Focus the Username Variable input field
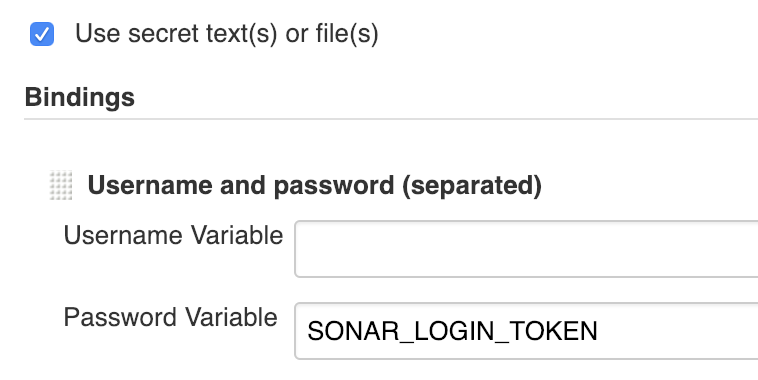 coord(526,249)
